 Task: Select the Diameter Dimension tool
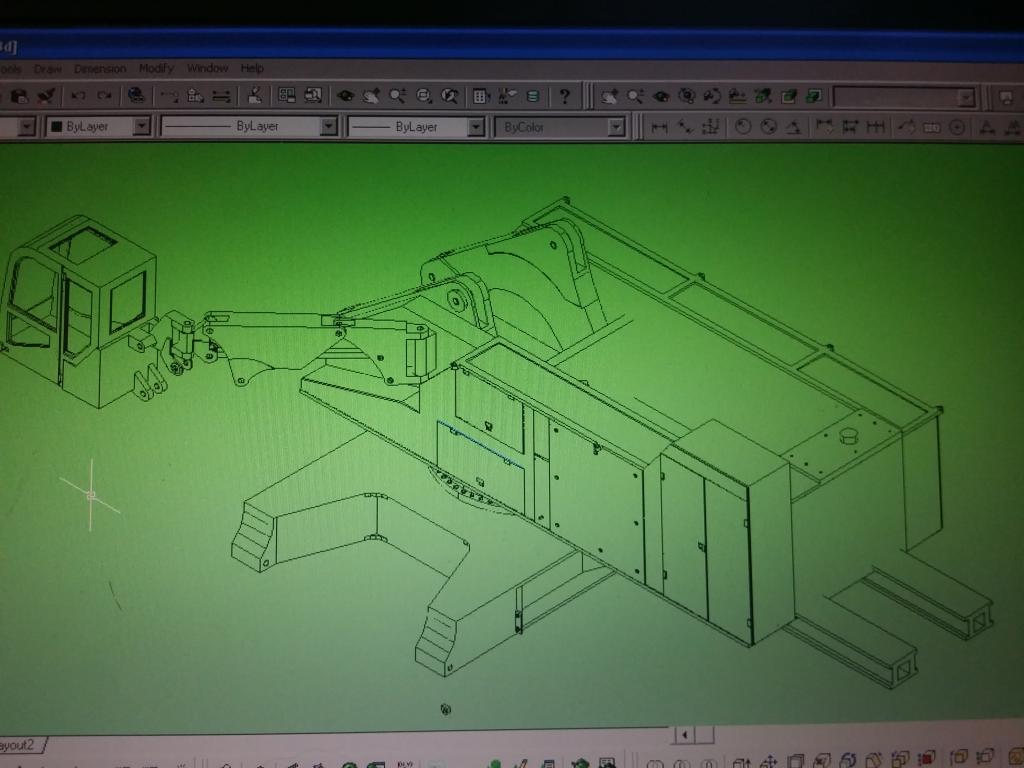(768, 127)
